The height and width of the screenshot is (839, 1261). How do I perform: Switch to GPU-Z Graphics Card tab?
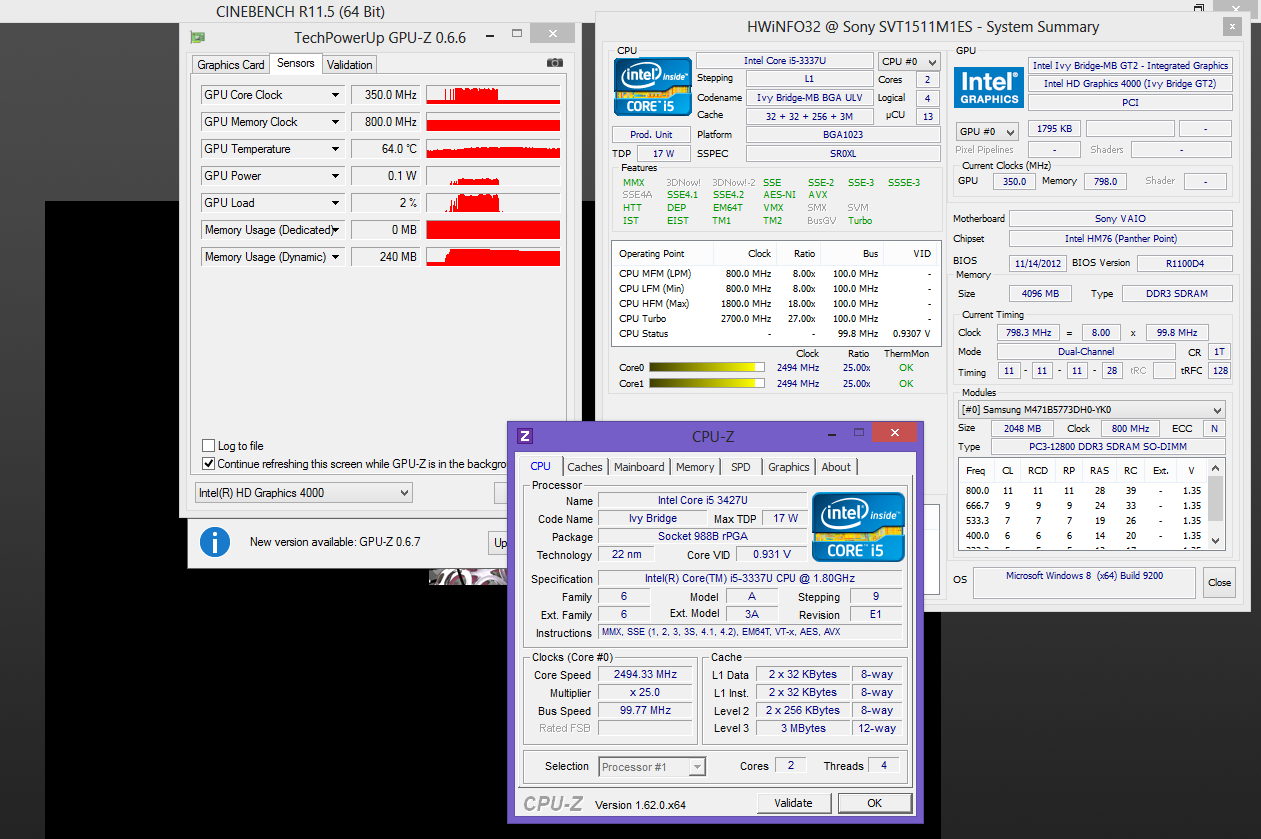(x=231, y=65)
